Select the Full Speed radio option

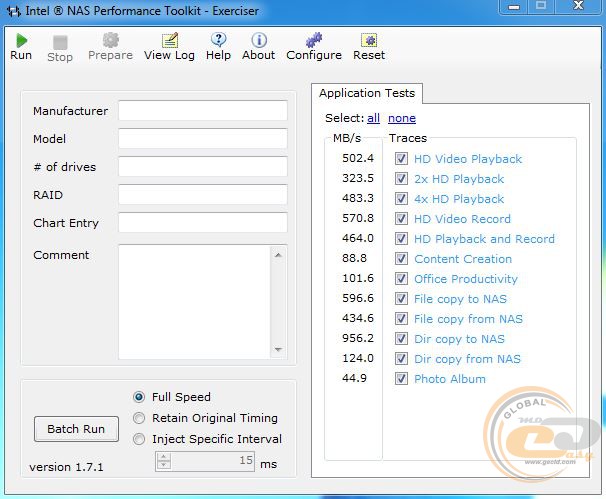coord(139,397)
